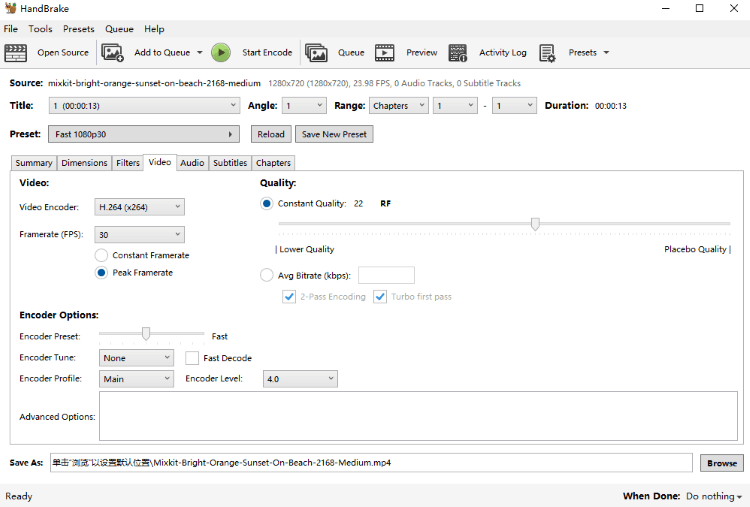Open the File menu
The height and width of the screenshot is (507, 750).
pos(11,29)
